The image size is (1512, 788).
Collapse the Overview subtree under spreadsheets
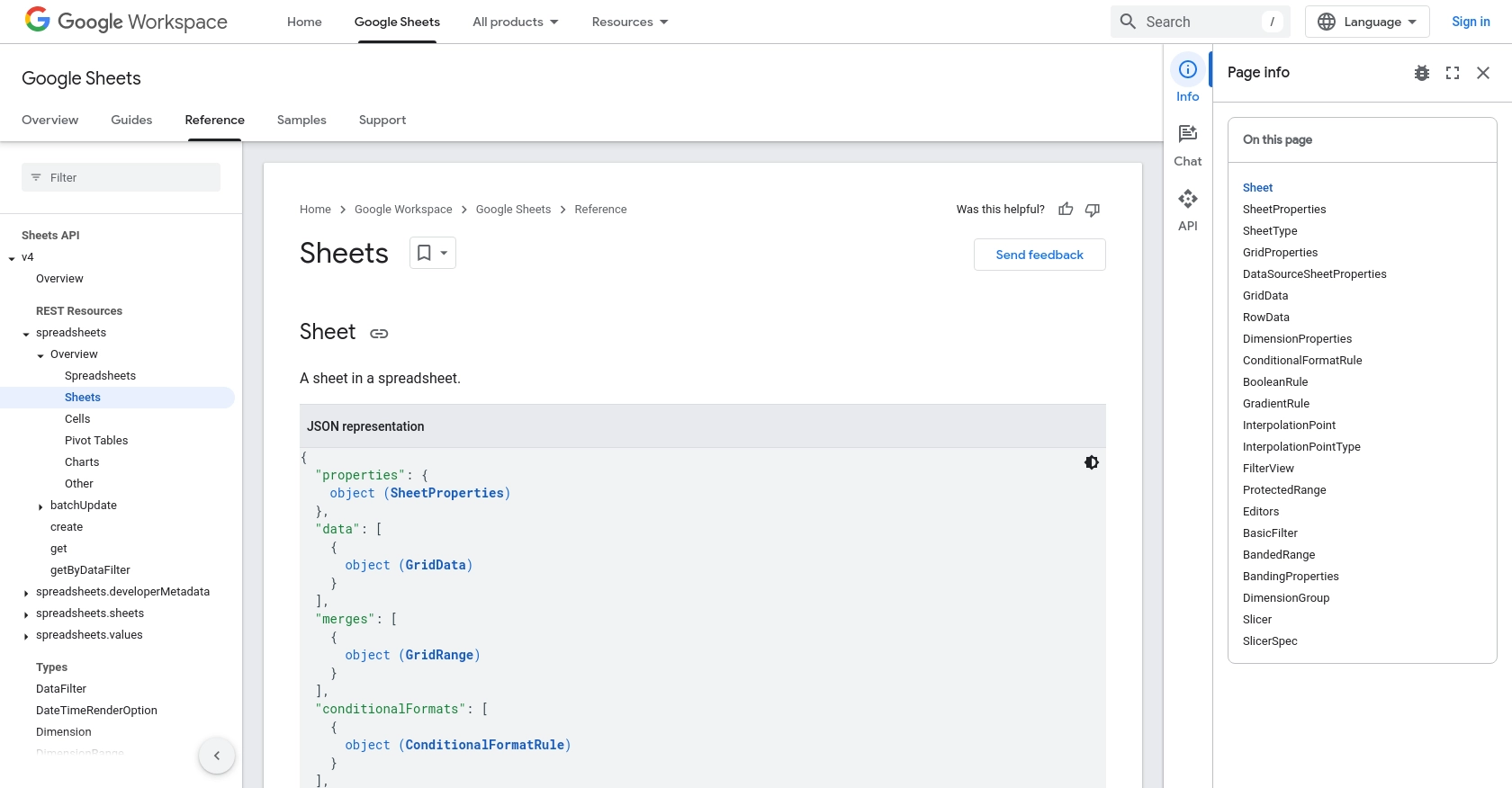click(40, 355)
